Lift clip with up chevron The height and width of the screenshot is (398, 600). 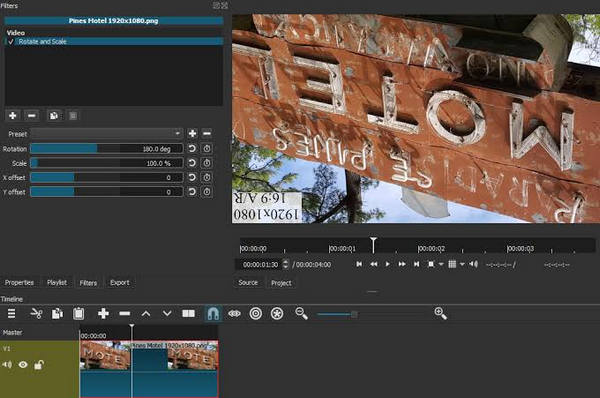pos(146,313)
